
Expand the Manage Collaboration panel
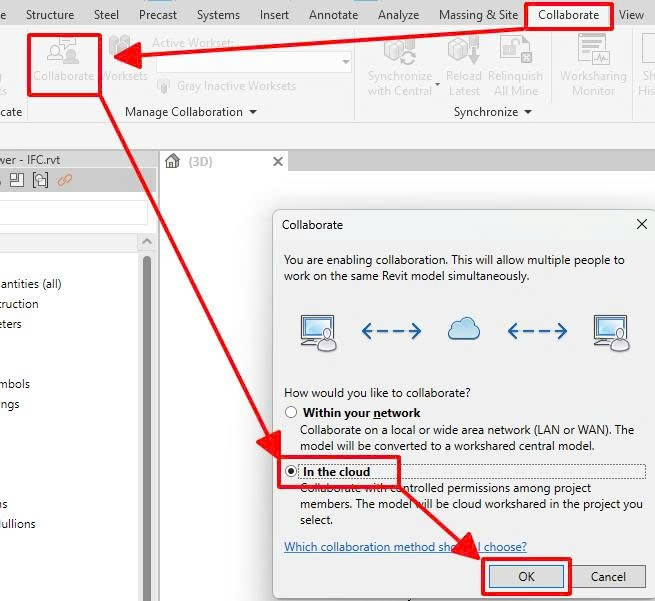pyautogui.click(x=190, y=112)
